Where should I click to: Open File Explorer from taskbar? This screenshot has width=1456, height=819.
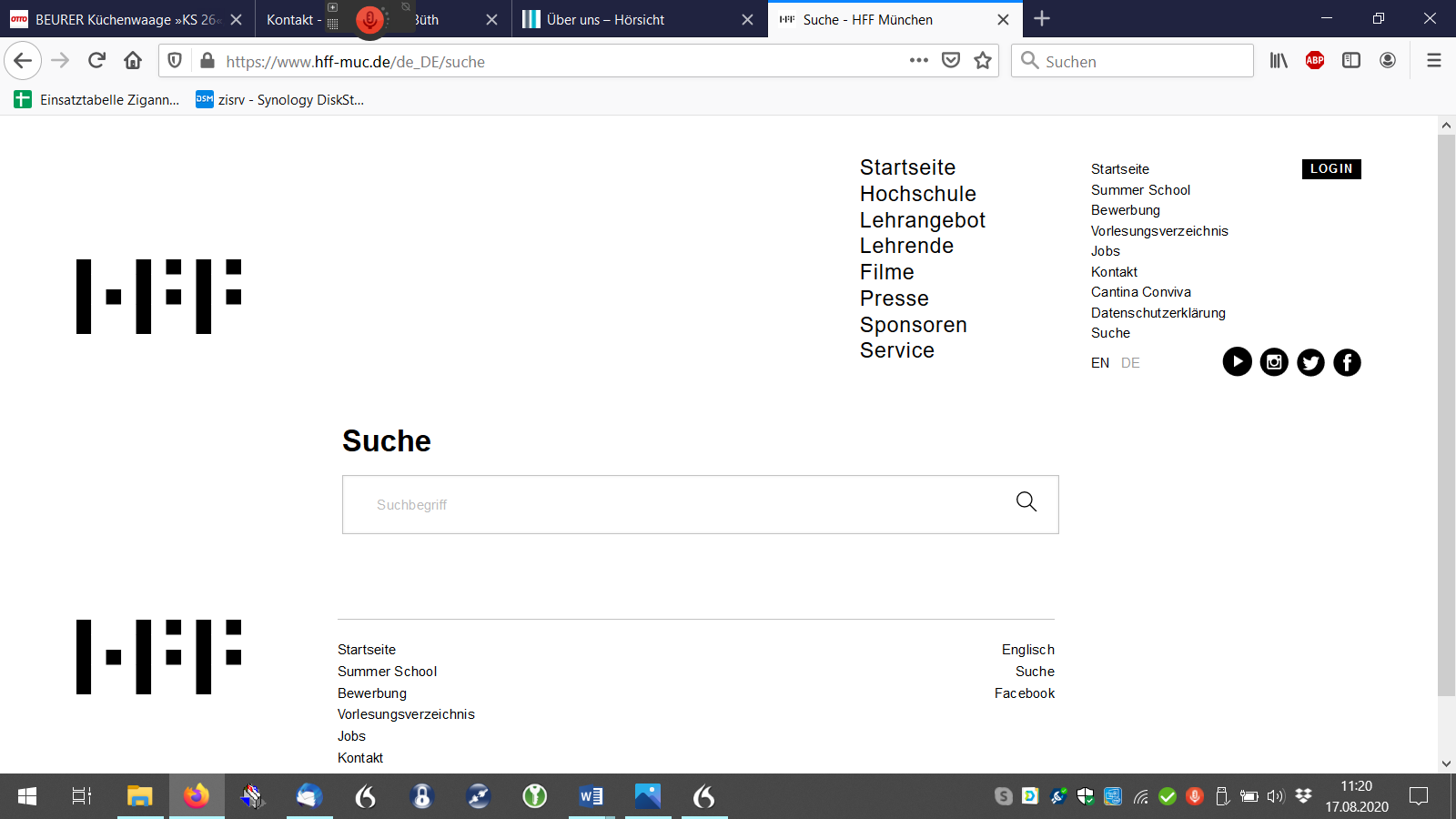[139, 796]
